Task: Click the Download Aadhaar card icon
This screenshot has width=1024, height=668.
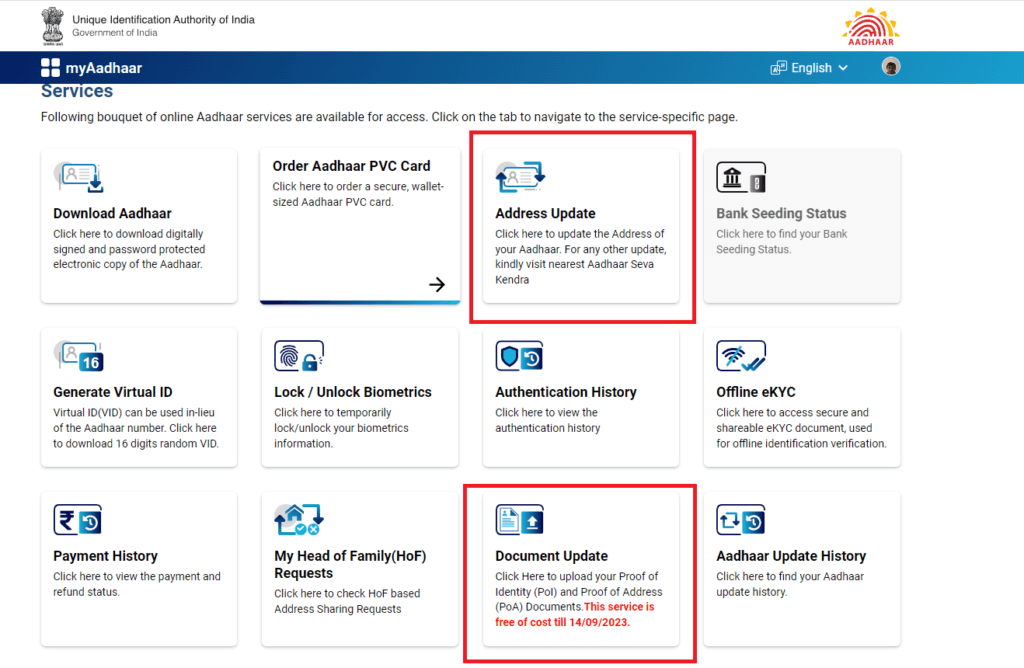Action: tap(78, 177)
